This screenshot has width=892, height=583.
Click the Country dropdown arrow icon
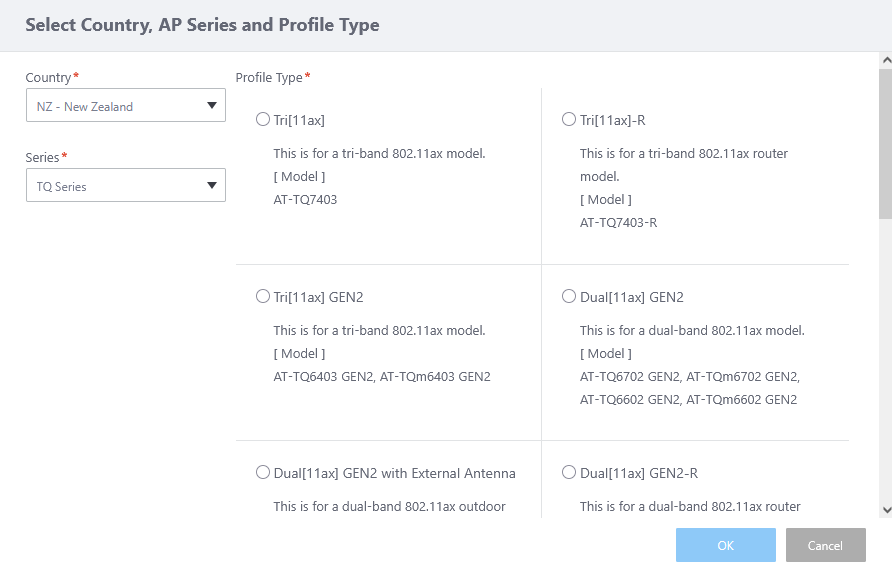coord(211,106)
